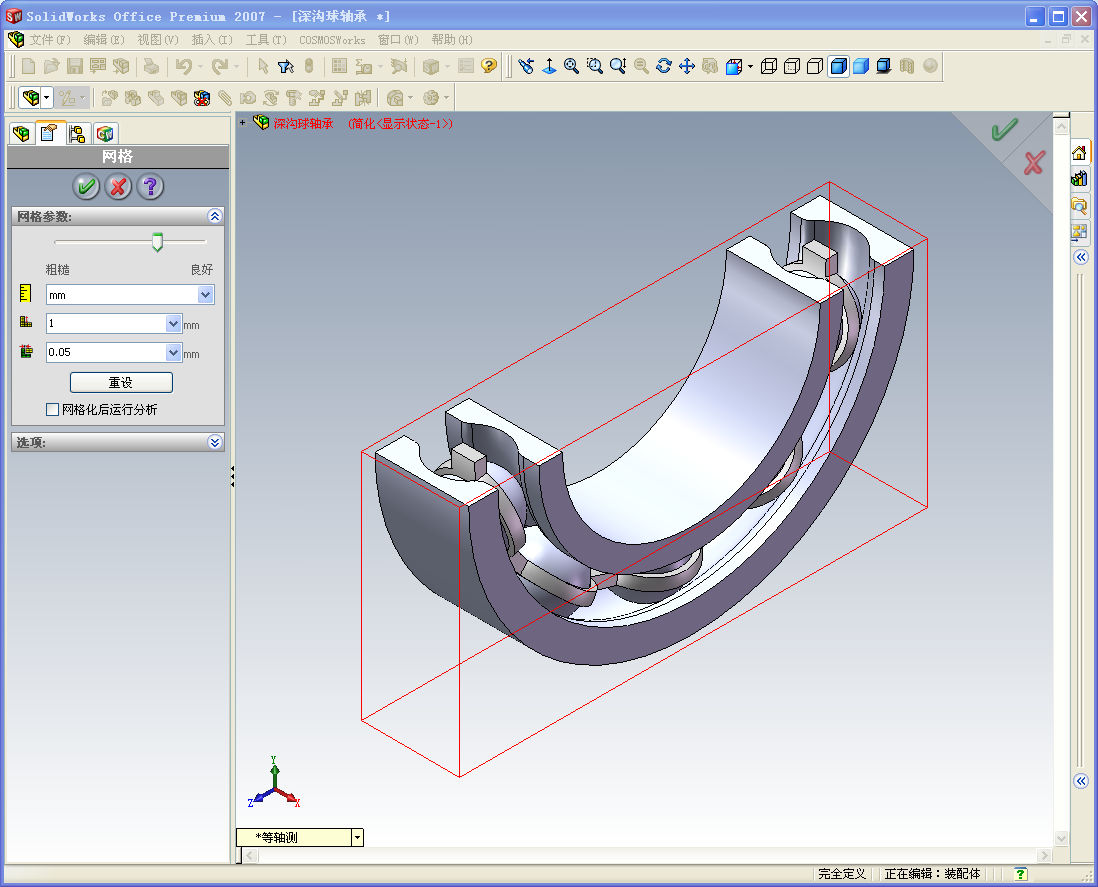
Task: Open the 插入(I) menu
Action: (211, 40)
